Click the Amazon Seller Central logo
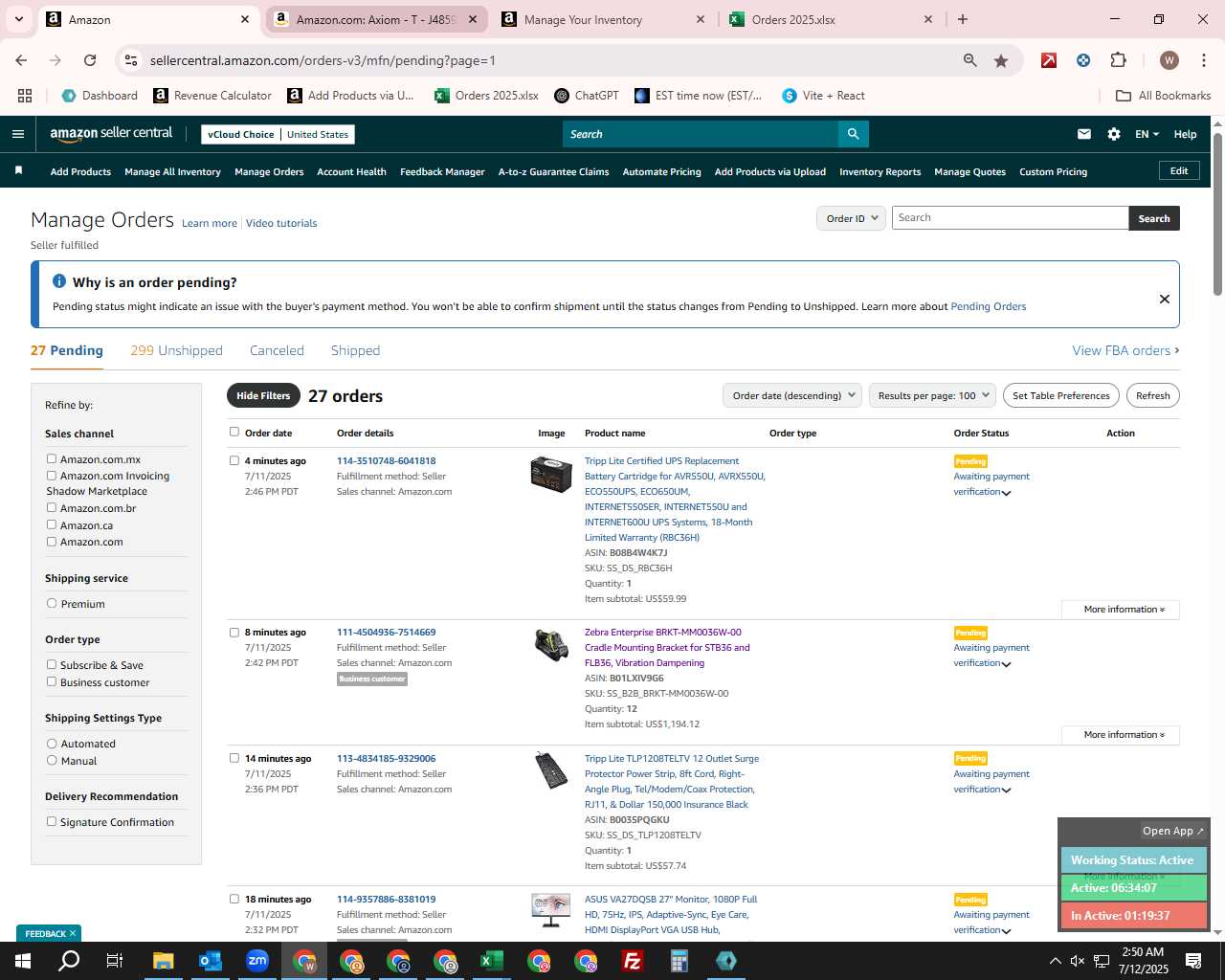1225x980 pixels. [x=111, y=134]
